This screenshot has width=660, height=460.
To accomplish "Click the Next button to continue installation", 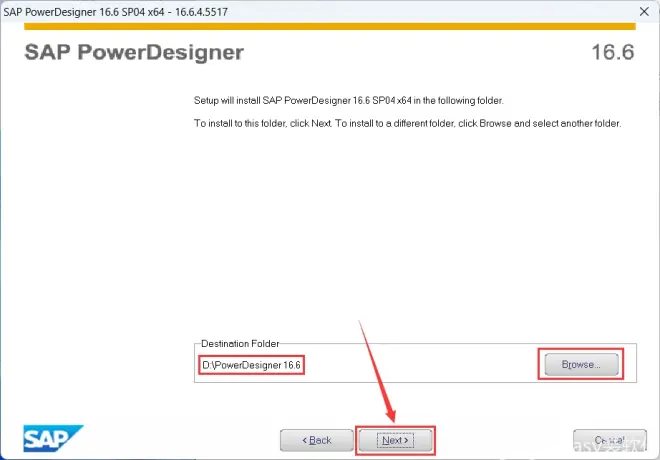I will 395,440.
